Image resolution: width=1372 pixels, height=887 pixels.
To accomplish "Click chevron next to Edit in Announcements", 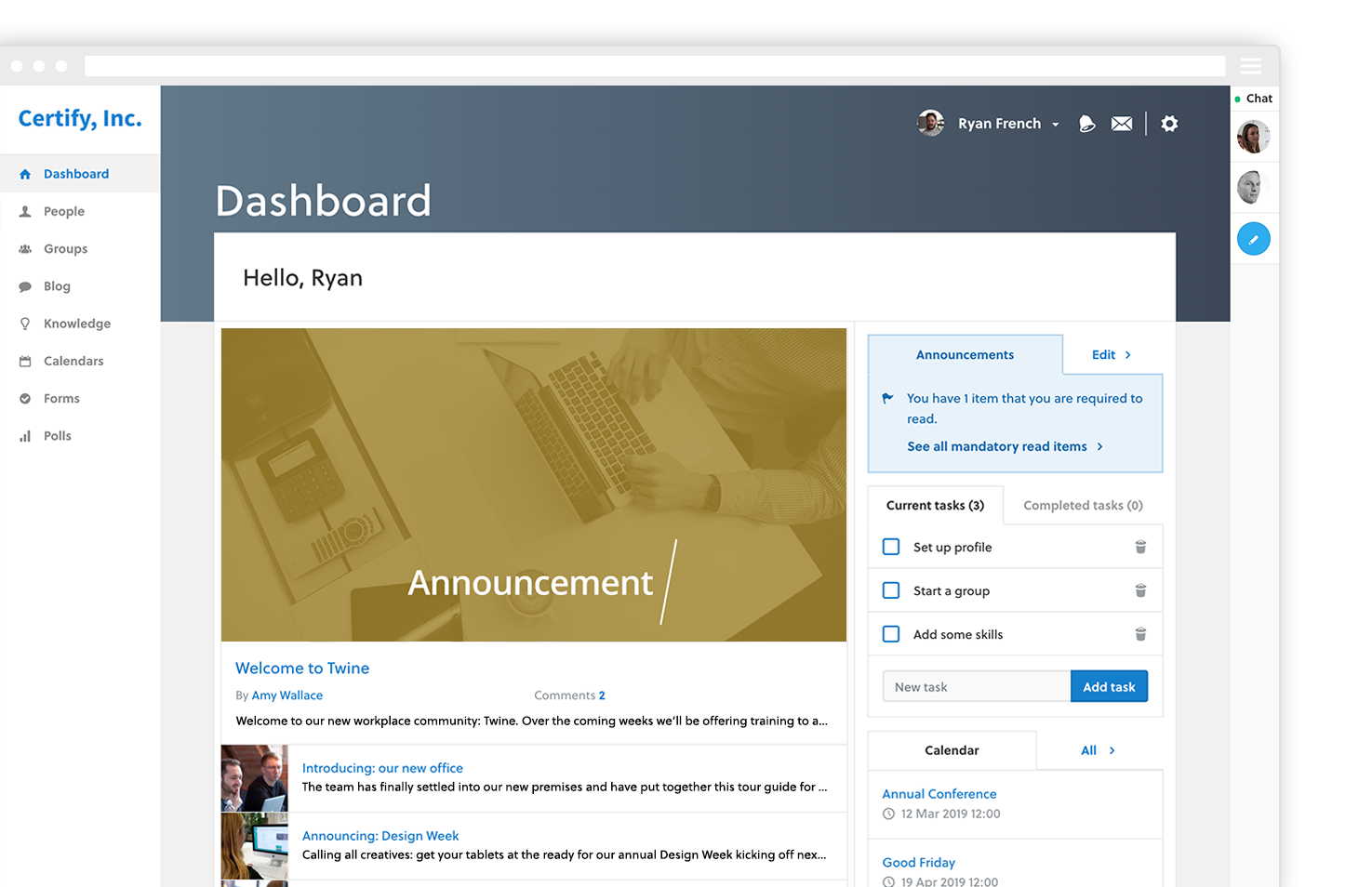I will coord(1128,355).
